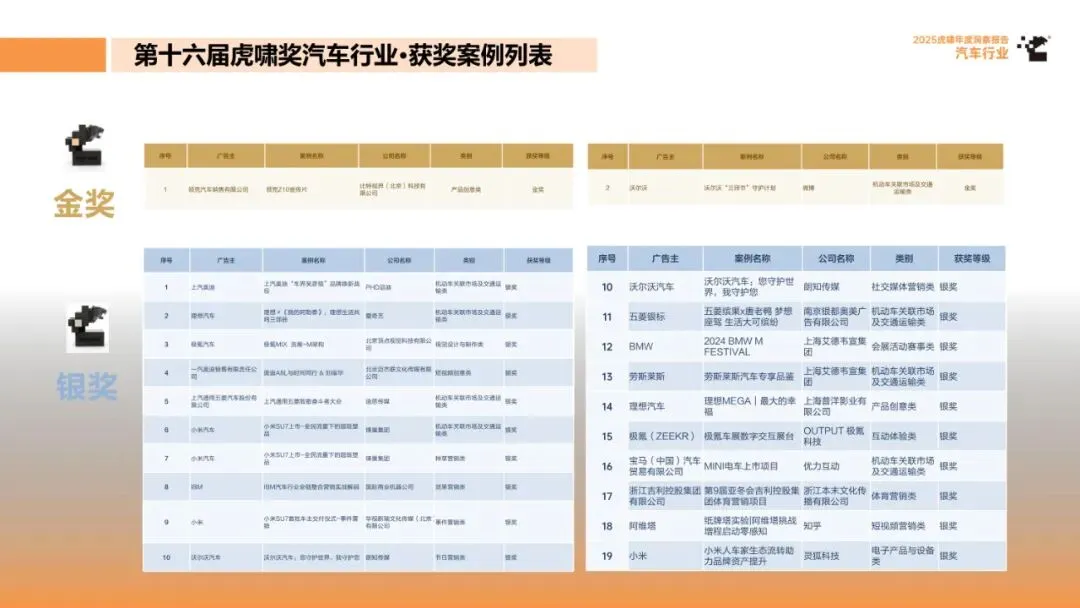Click the row number 17 cell
This screenshot has height=608, width=1080.
(x=607, y=496)
